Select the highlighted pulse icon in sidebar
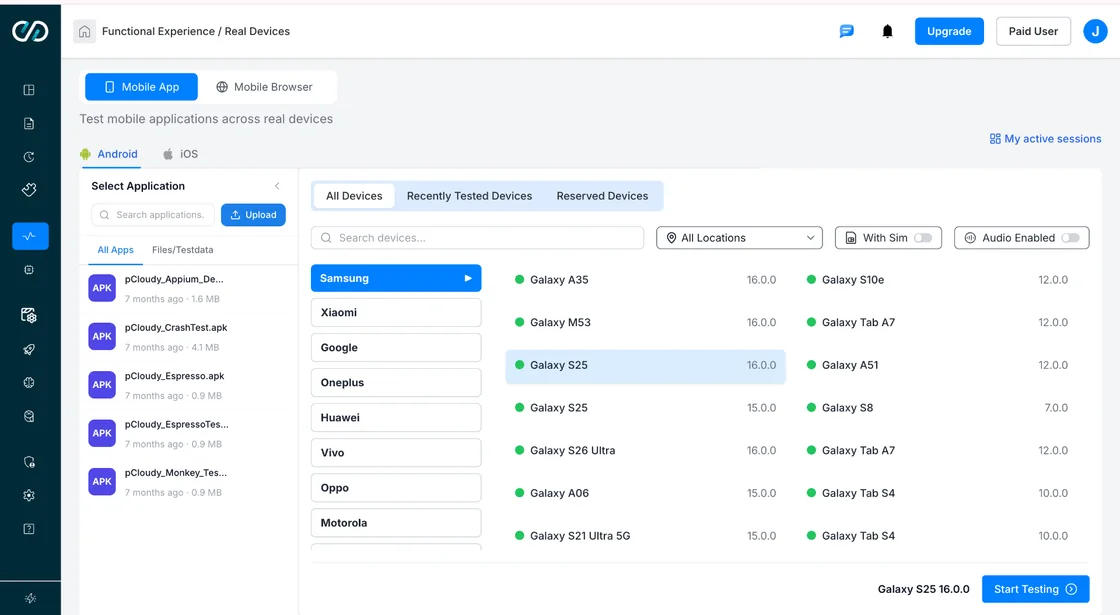 click(30, 236)
